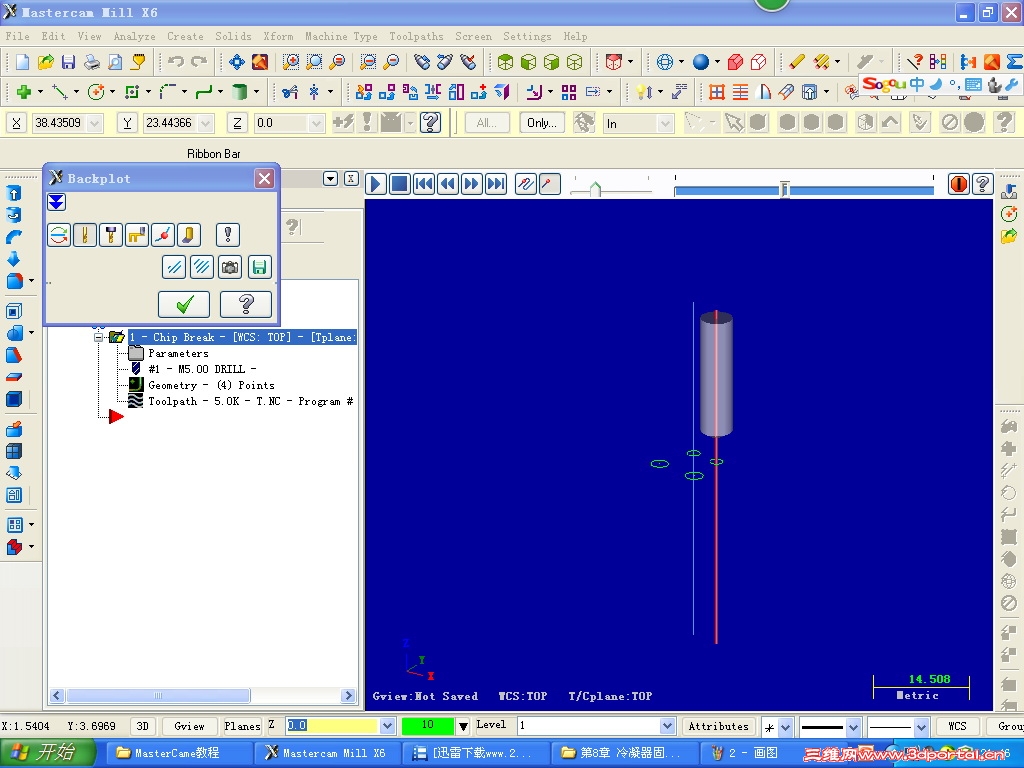Click the horizontal scrollbar in operations panel
Screen dimensions: 1024x768
coord(157,696)
